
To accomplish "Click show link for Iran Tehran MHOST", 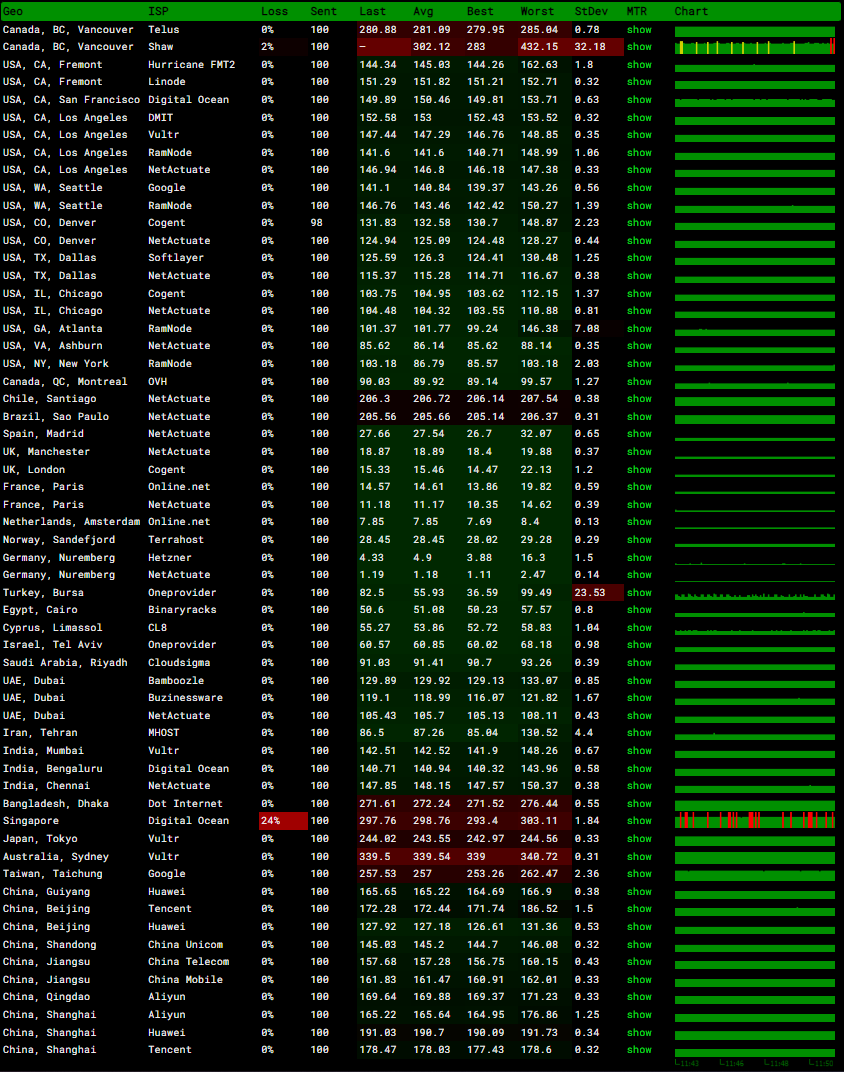I will (x=639, y=733).
